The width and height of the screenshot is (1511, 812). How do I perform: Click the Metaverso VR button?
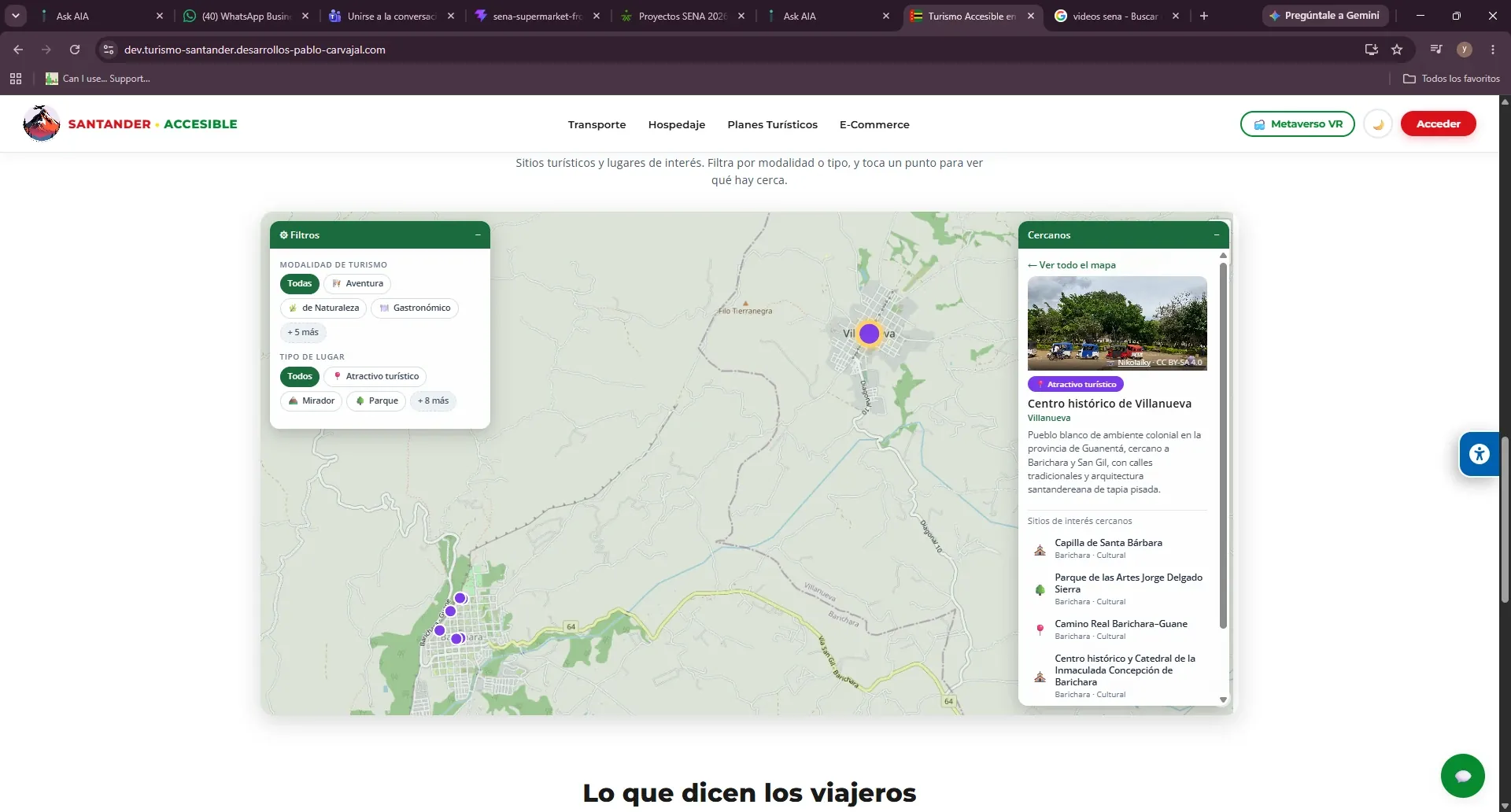[1297, 124]
